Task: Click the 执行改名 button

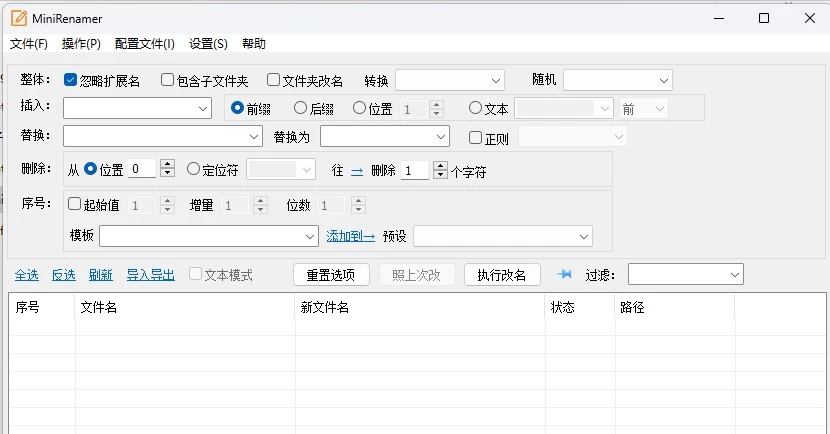Action: (x=502, y=275)
